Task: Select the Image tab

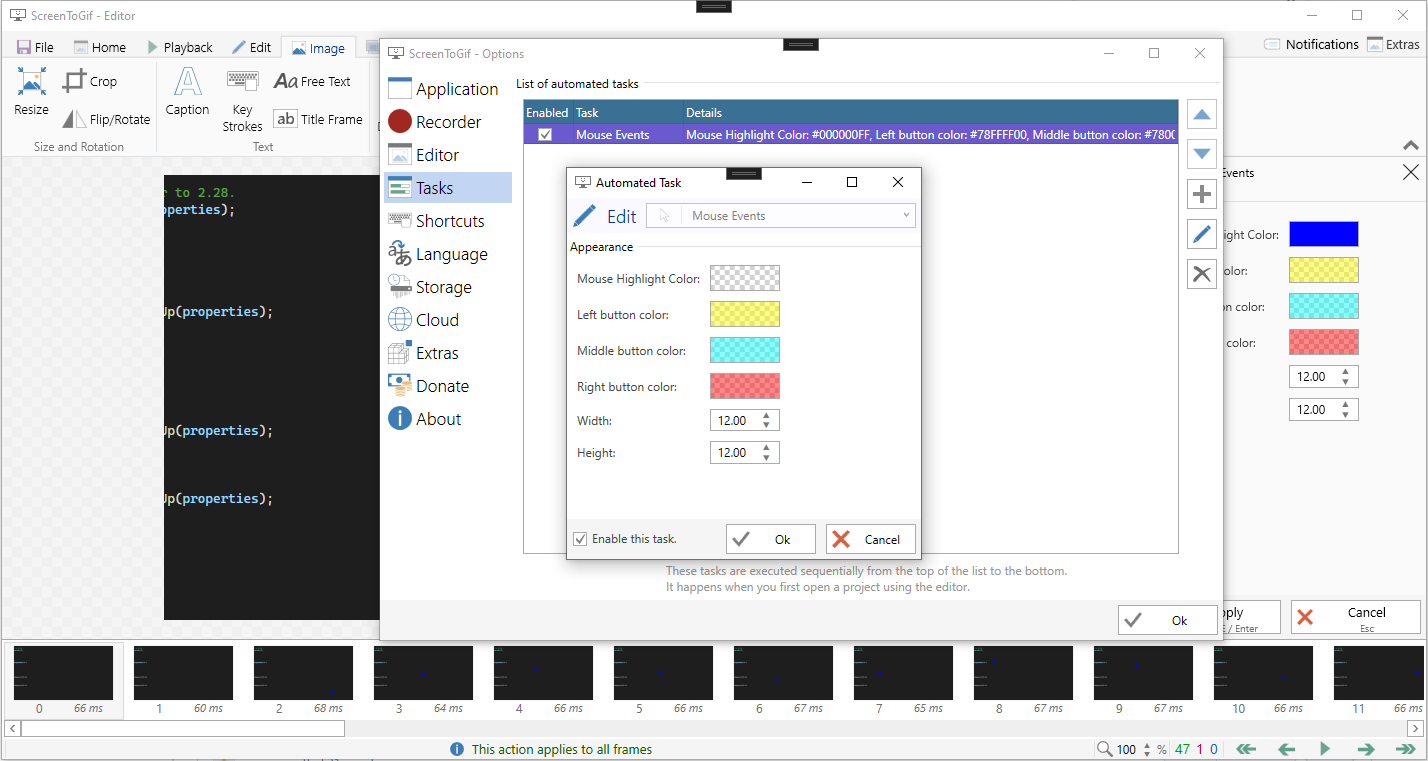Action: pos(318,48)
